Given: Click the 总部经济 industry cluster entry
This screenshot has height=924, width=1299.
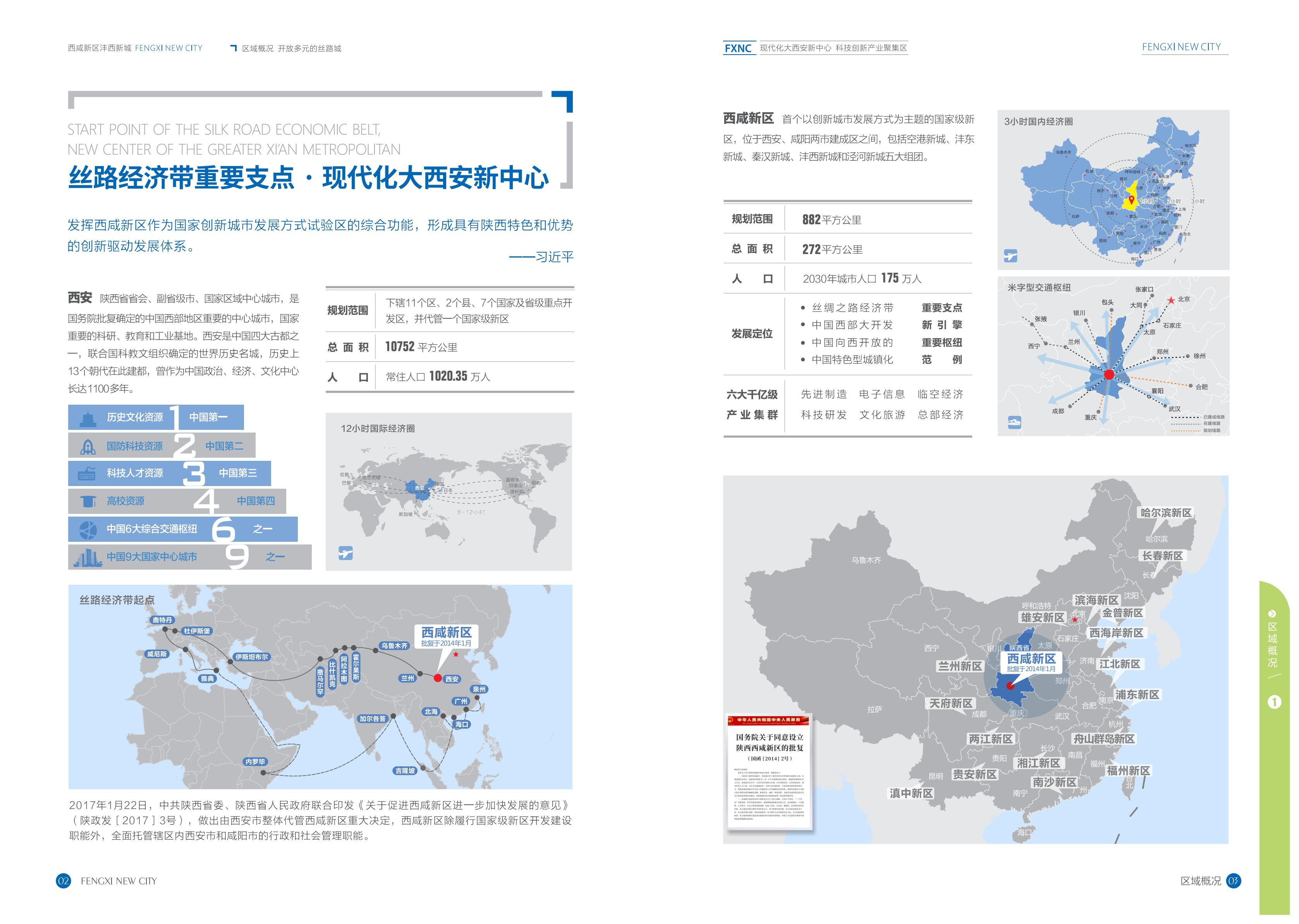Looking at the screenshot, I should pyautogui.click(x=940, y=415).
